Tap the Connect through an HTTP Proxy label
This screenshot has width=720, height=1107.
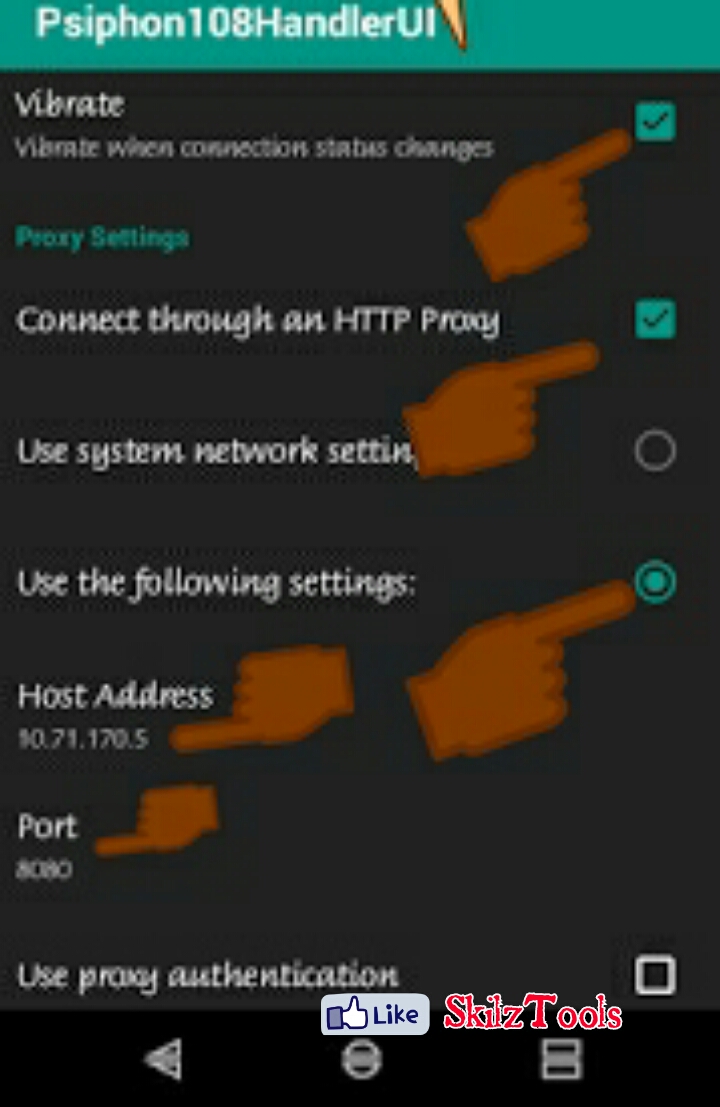click(258, 320)
